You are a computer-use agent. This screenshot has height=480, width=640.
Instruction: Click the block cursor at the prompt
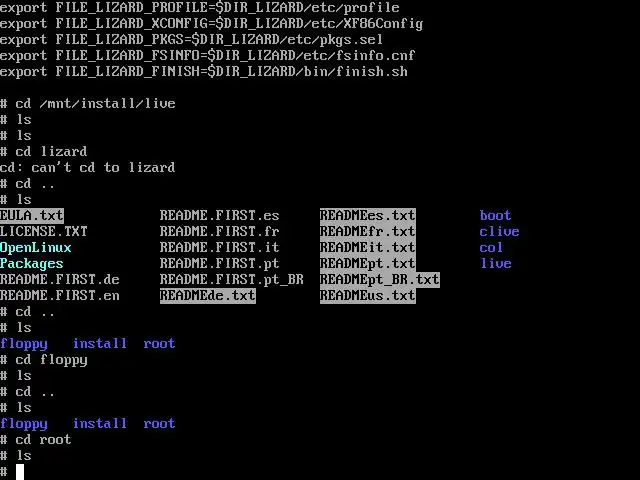click(20, 472)
